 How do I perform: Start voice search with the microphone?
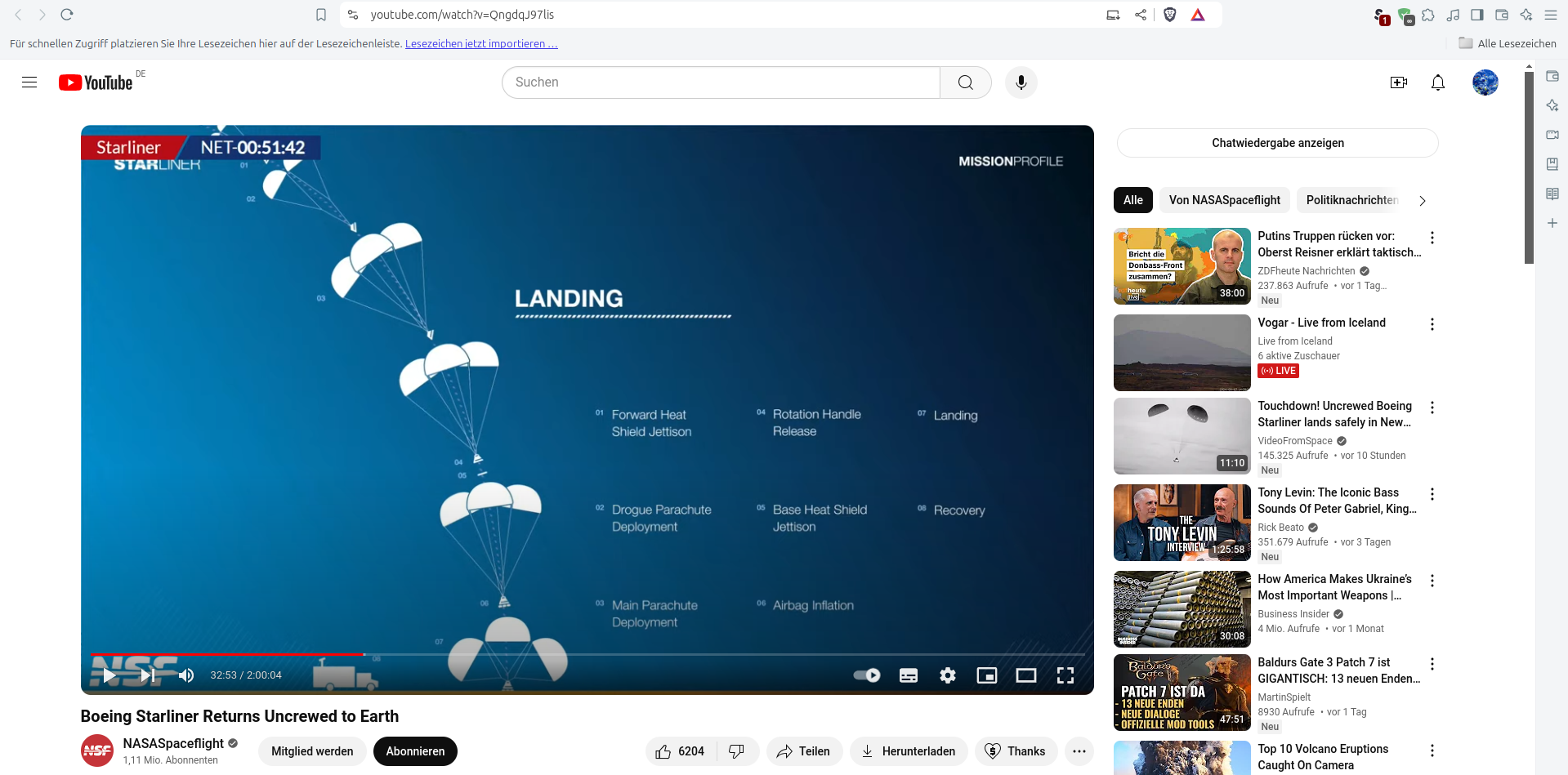click(x=1021, y=82)
